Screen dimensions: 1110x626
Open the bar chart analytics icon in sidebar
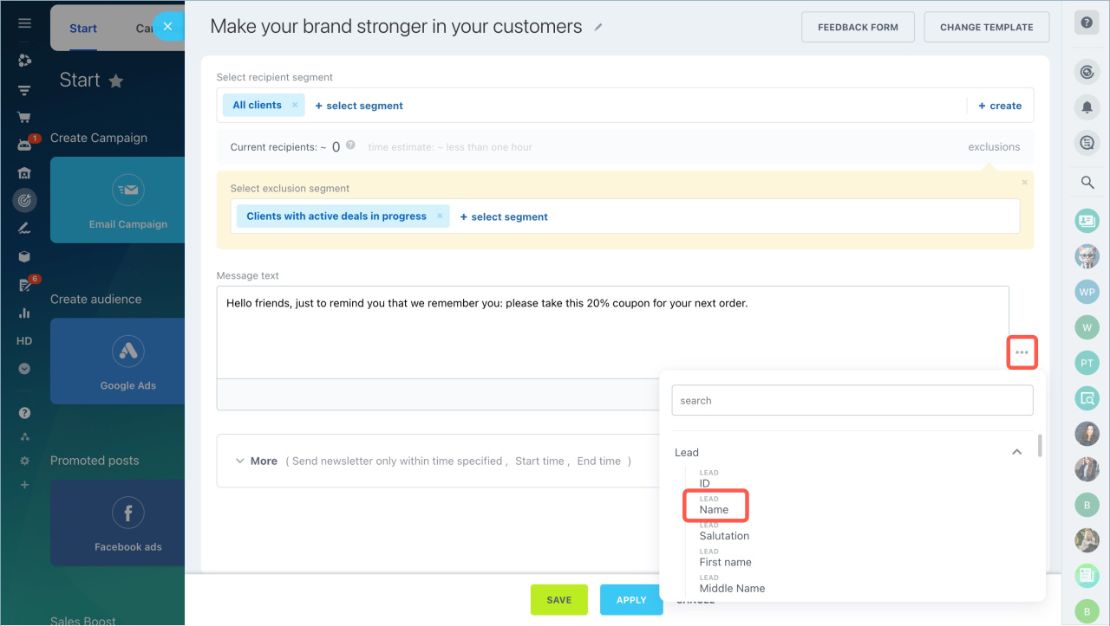(24, 313)
